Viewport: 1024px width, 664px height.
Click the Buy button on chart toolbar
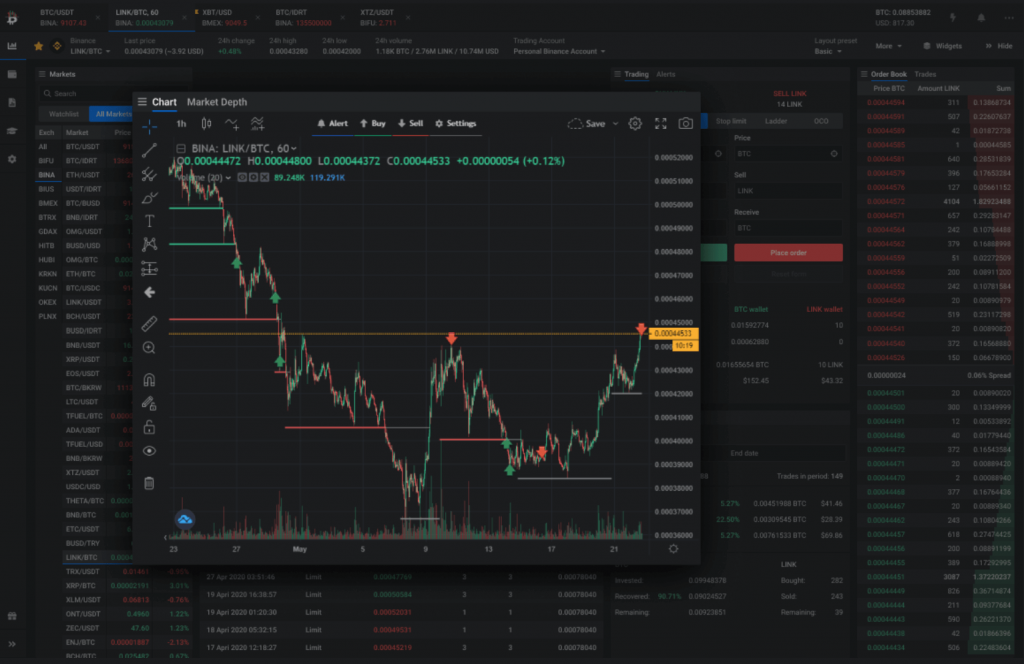(x=373, y=123)
